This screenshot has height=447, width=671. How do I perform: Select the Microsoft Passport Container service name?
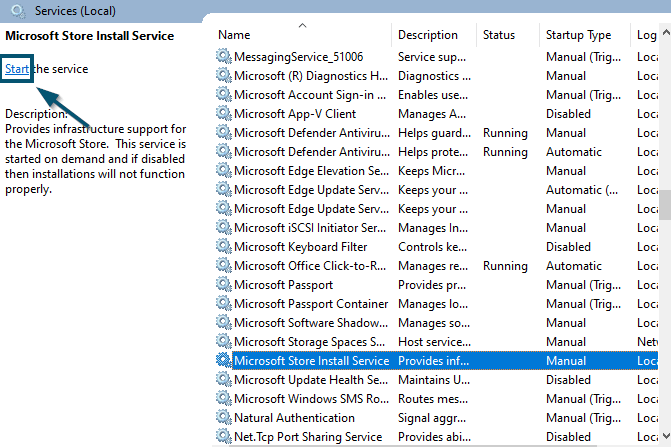coord(311,304)
